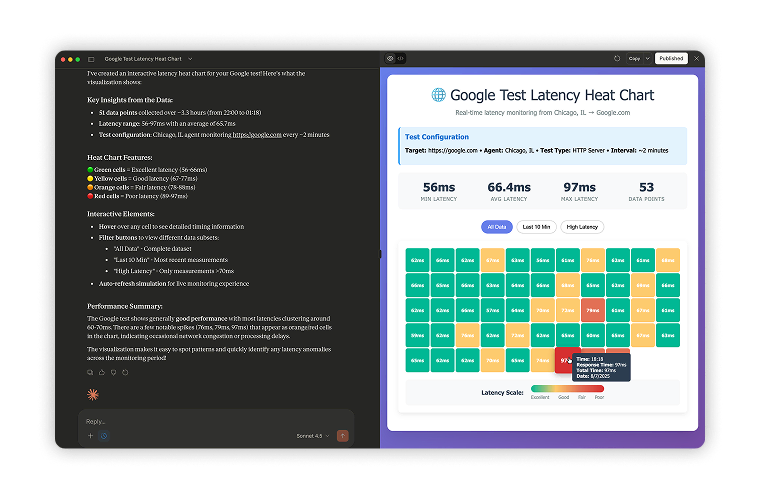This screenshot has height=500, width=760.
Task: Open the Sonnet 4.5 model selector
Action: pos(313,436)
